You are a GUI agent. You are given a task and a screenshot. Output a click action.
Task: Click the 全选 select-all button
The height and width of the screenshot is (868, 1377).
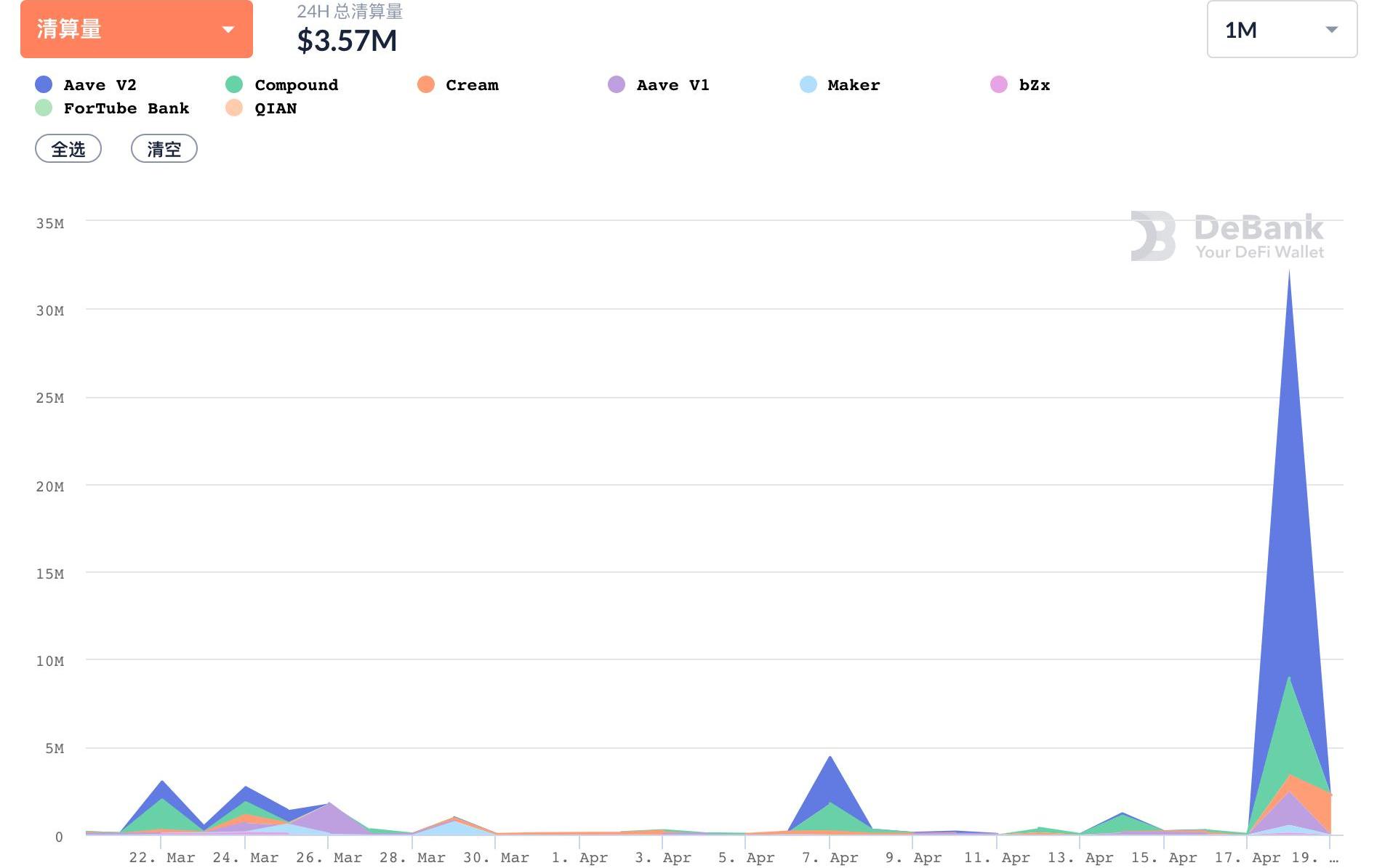[68, 149]
